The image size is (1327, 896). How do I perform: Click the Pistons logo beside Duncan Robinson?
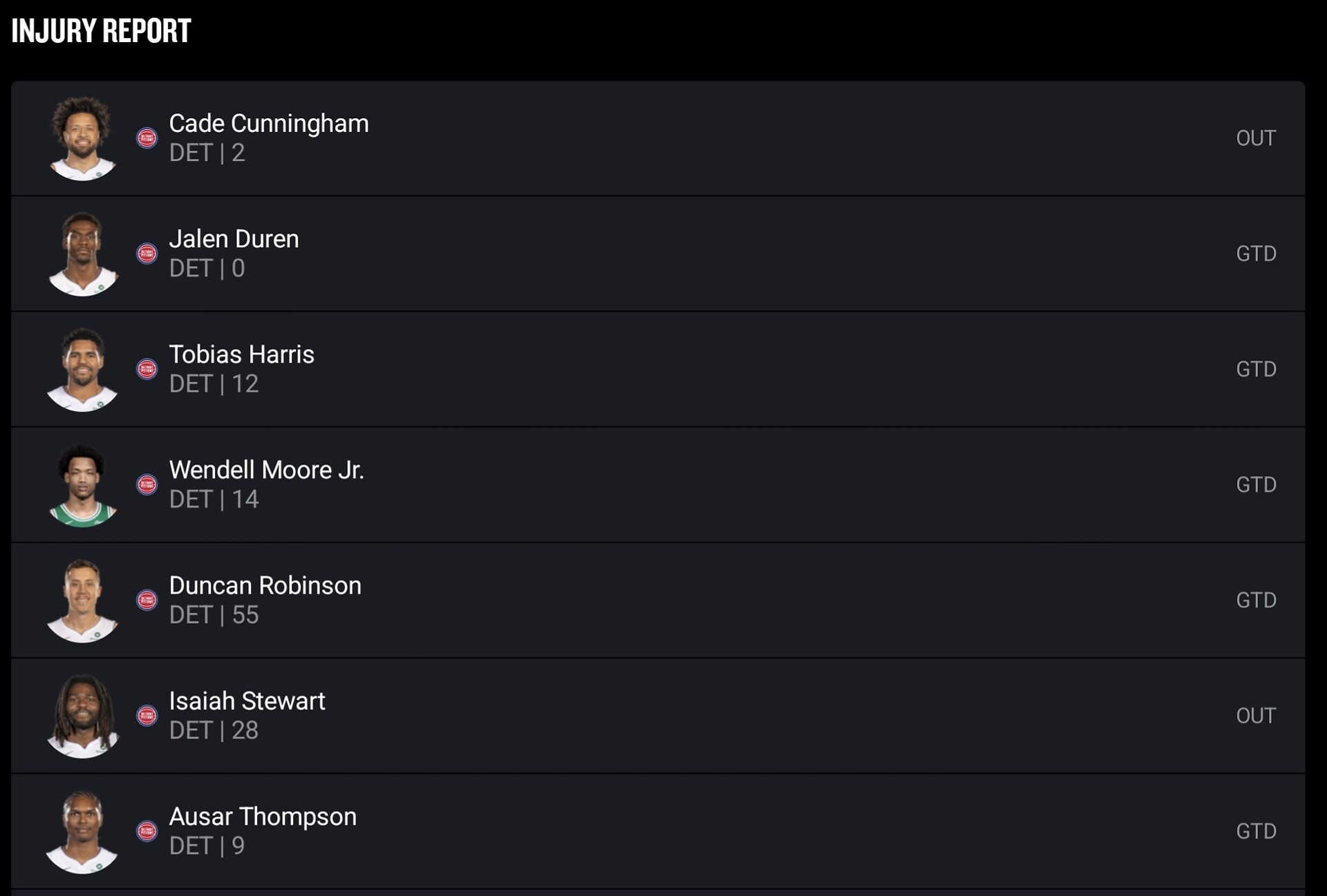147,600
